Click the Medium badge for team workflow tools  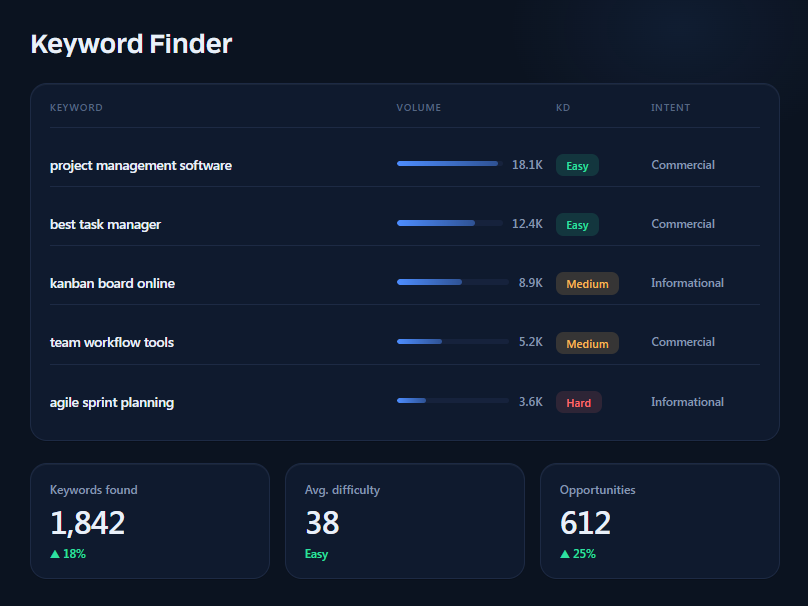click(x=587, y=343)
